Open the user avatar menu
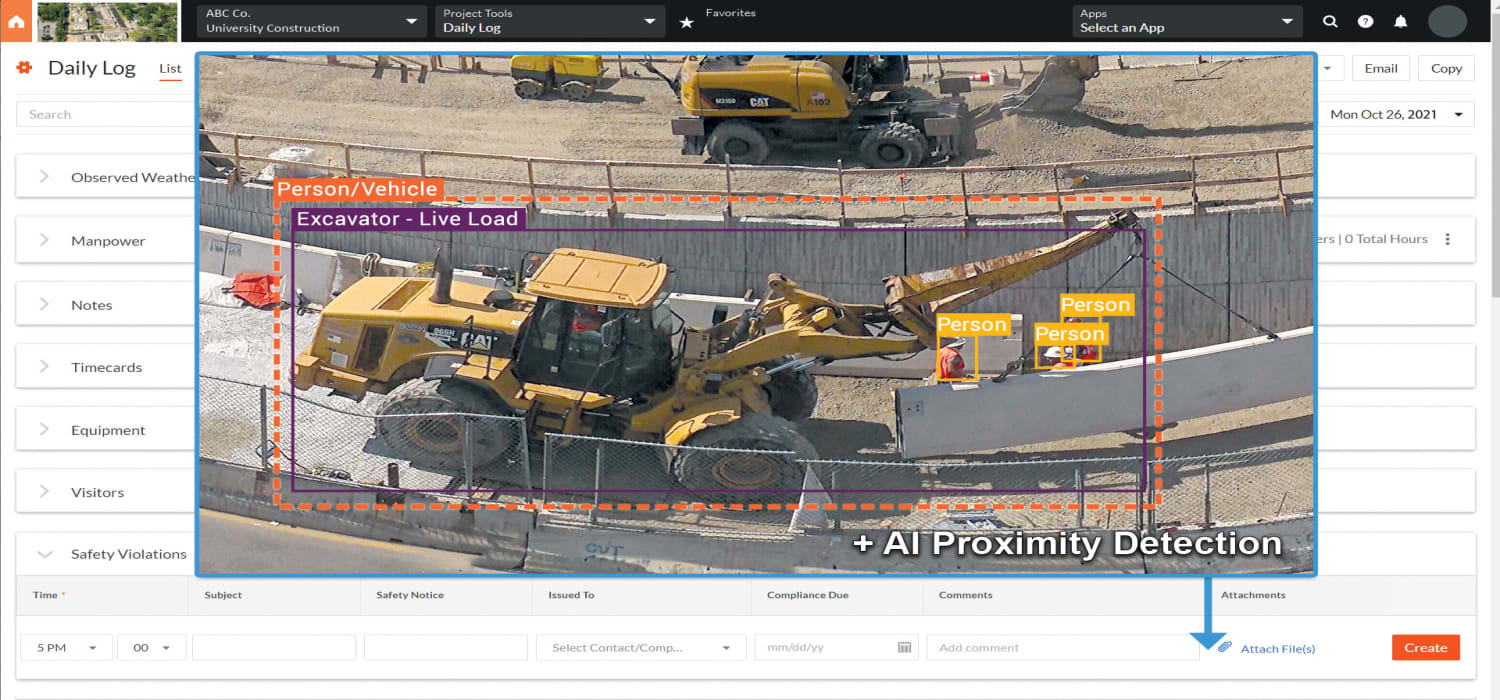Viewport: 1500px width, 700px height. tap(1447, 21)
